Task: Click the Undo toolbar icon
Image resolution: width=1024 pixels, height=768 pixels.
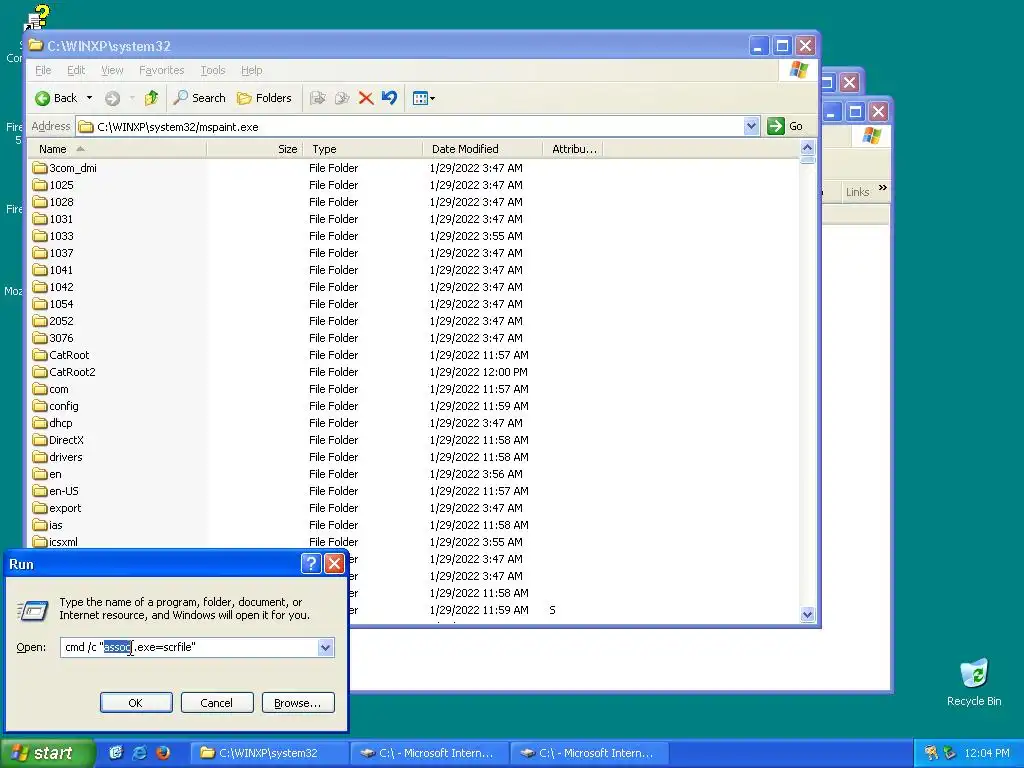Action: pyautogui.click(x=389, y=98)
